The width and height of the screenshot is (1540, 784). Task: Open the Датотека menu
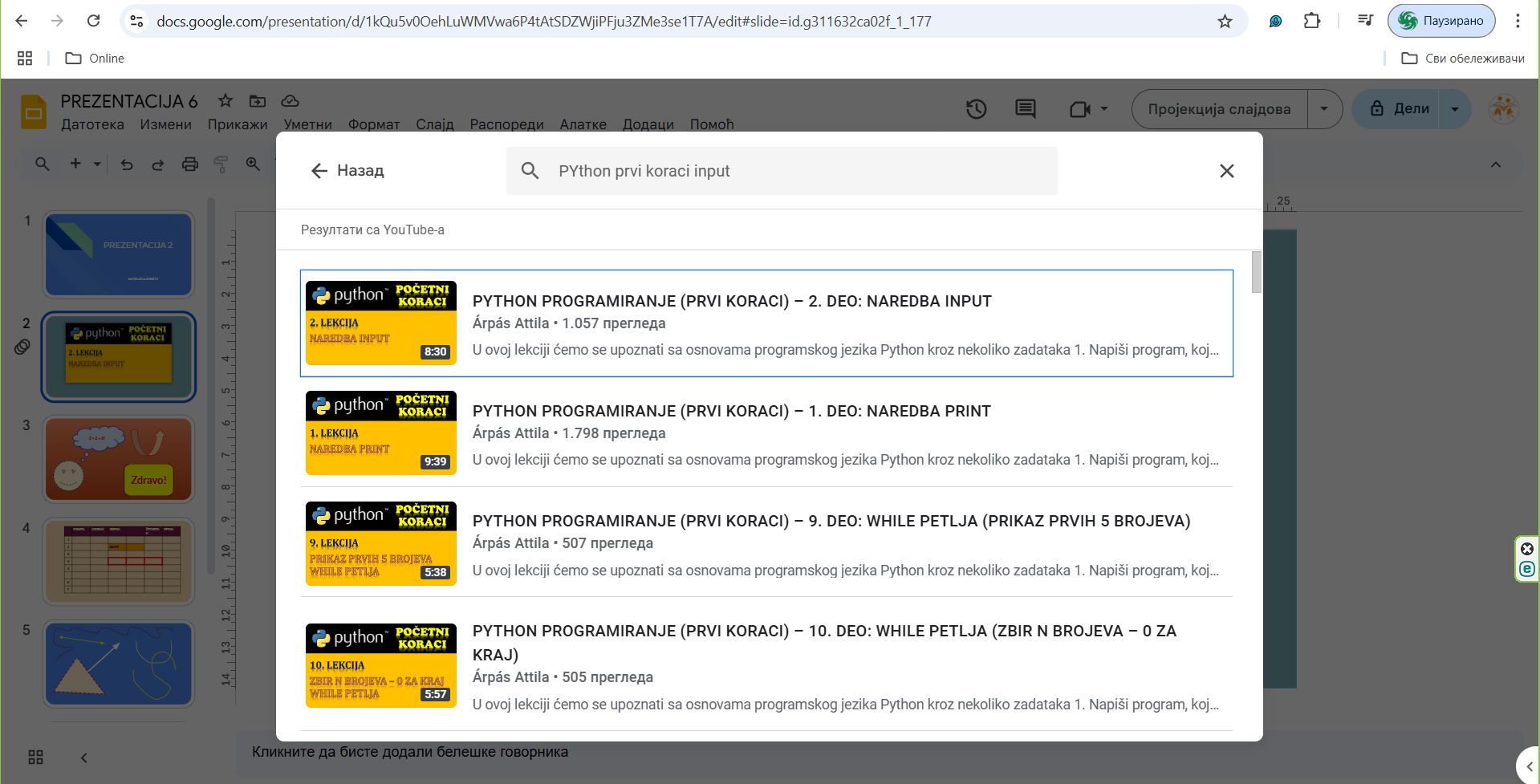pos(92,124)
